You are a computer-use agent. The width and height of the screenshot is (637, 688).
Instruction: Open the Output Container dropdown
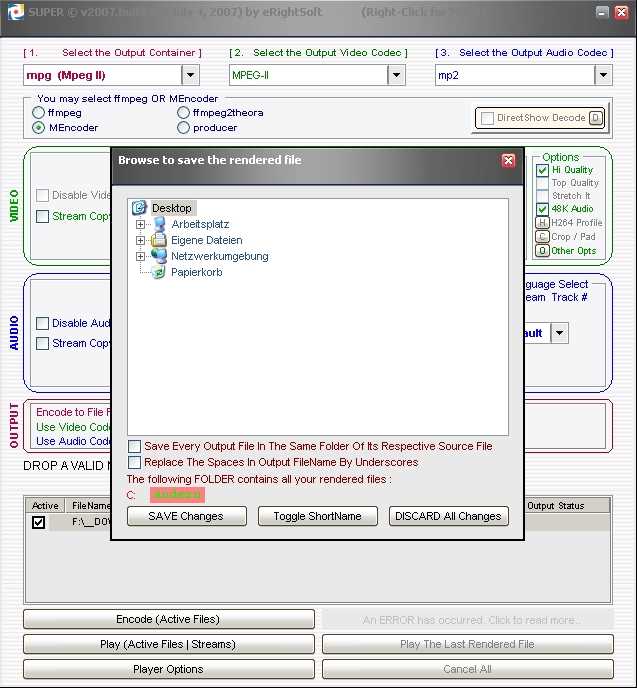(x=191, y=75)
